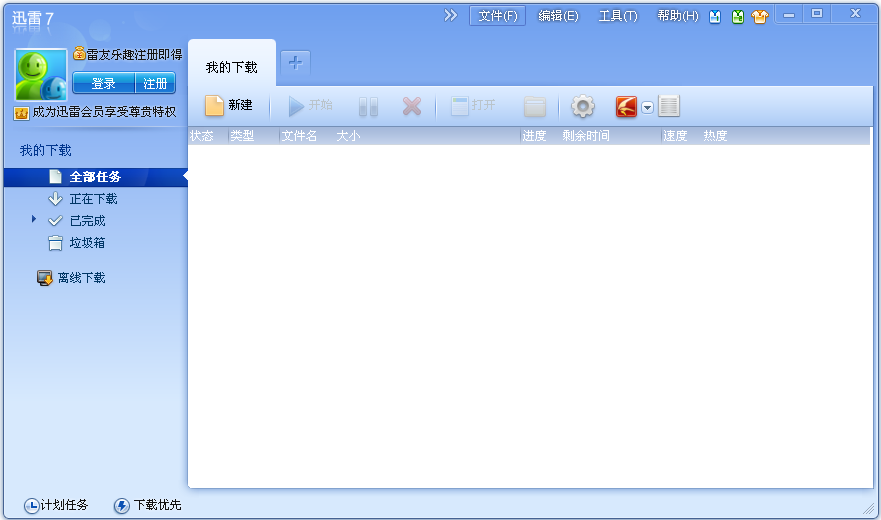Click 成为迅雷会员享受尊贵特权 membership link

coord(105,112)
